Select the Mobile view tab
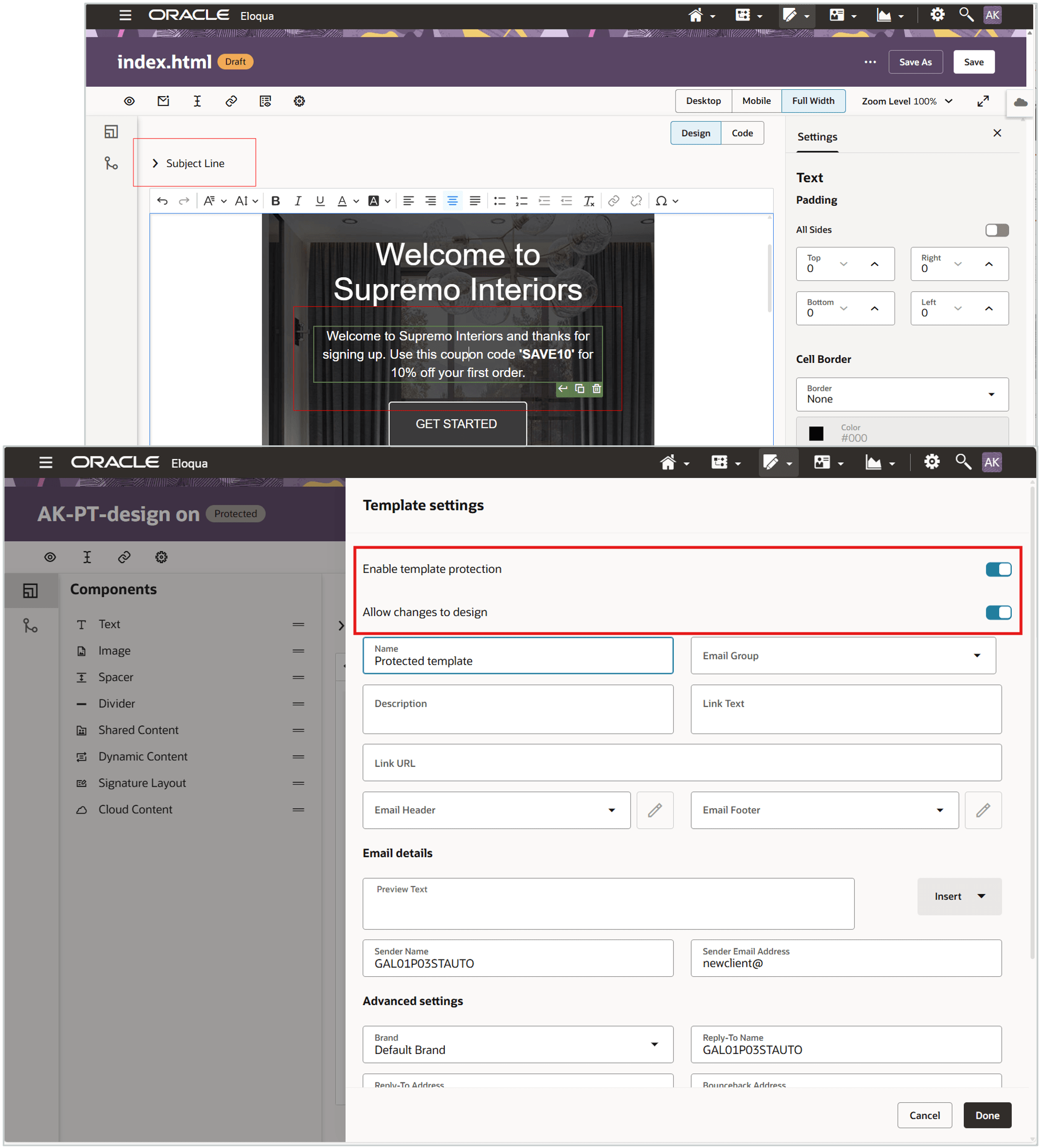Image resolution: width=1040 pixels, height=1148 pixels. 756,101
